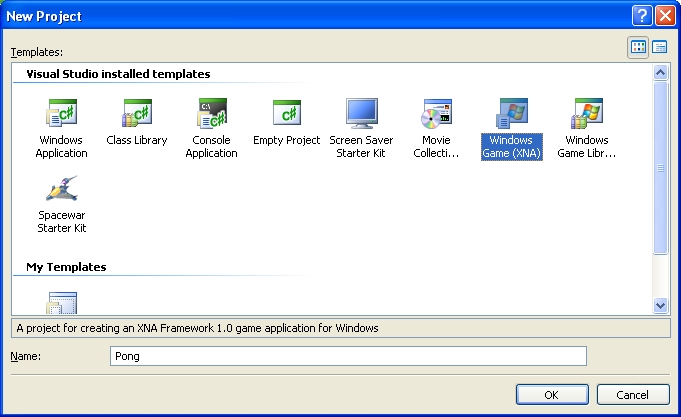The width and height of the screenshot is (681, 417).
Task: Click the XNA Framework 1.0 description text
Action: point(198,328)
